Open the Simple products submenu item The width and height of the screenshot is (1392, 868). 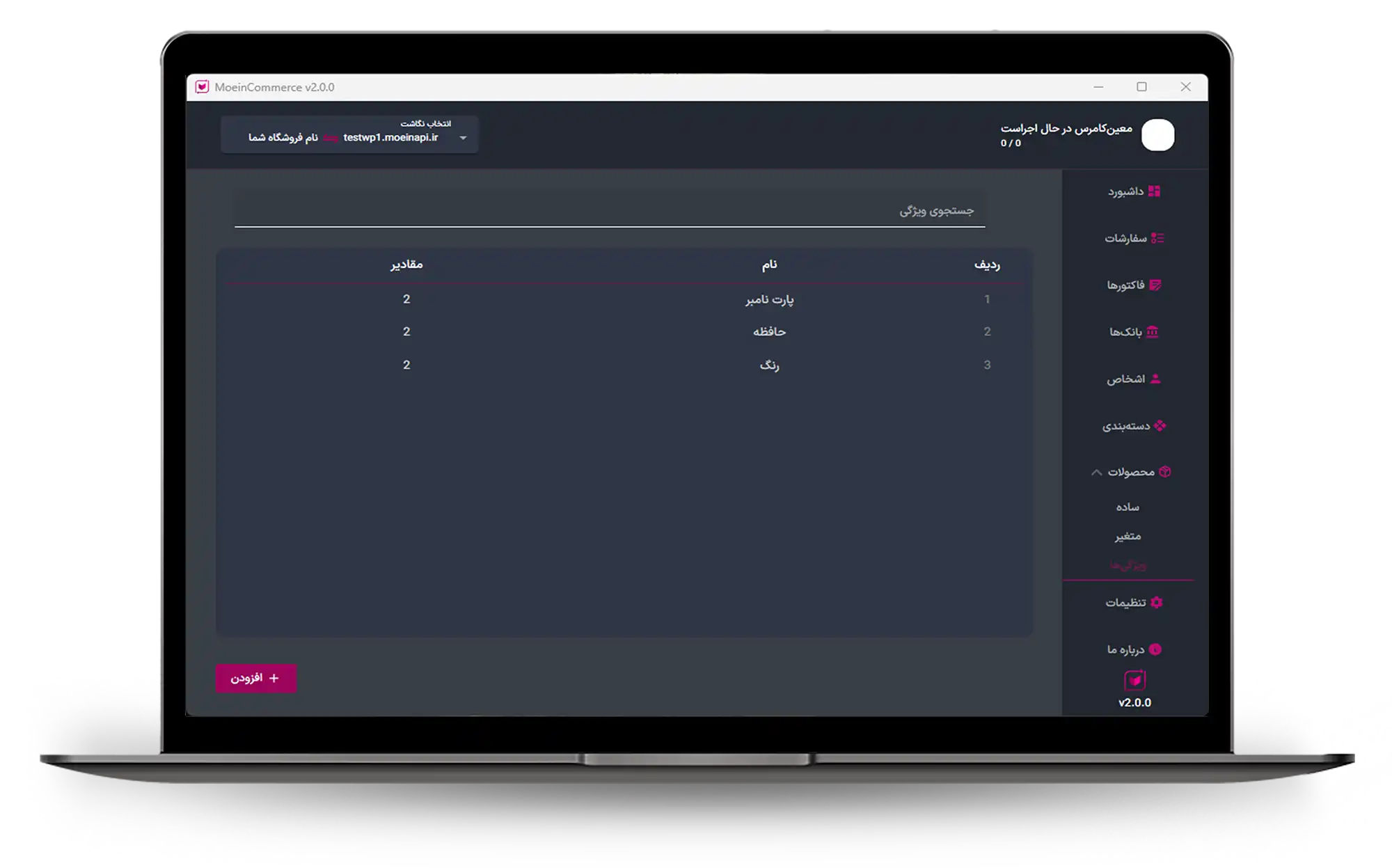[1128, 507]
